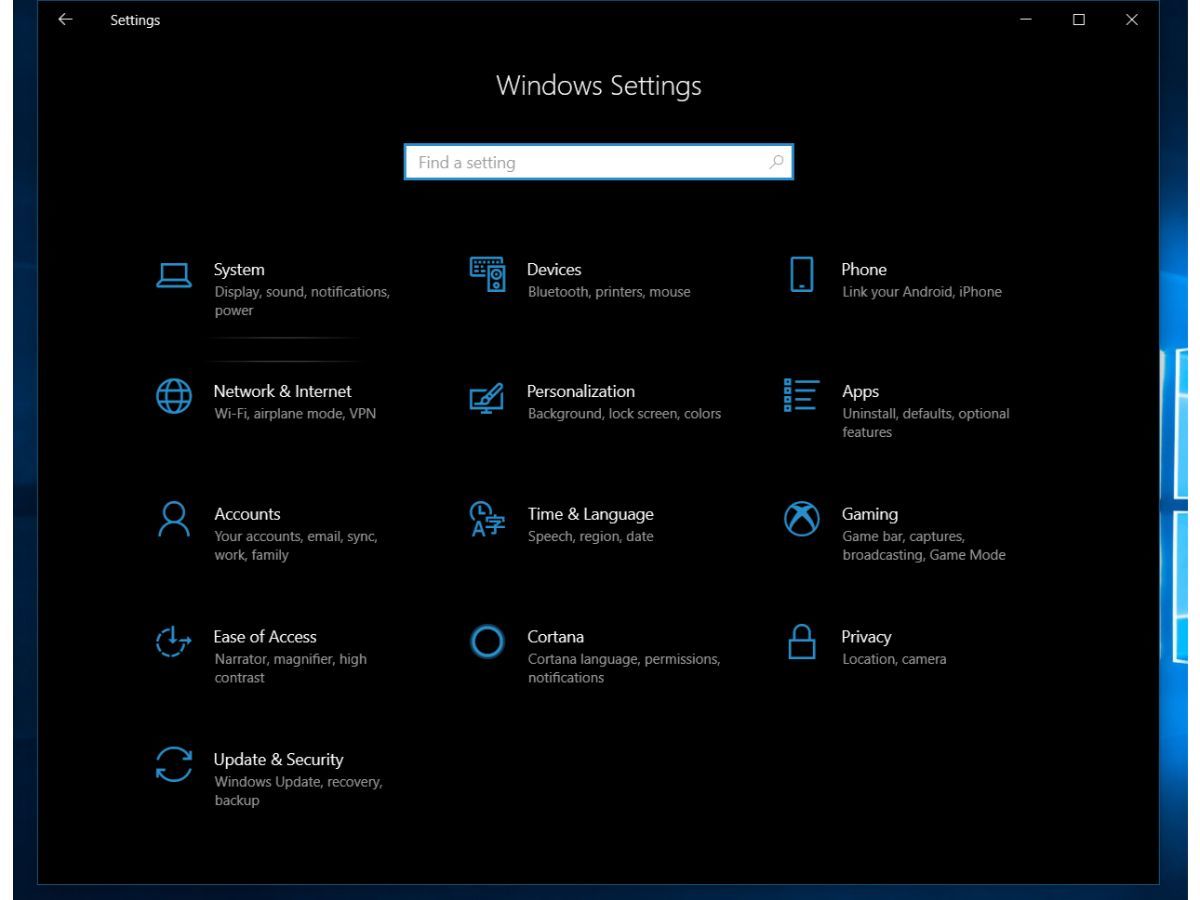Image resolution: width=1200 pixels, height=900 pixels.
Task: Click the Xbox Gaming icon
Action: 801,519
